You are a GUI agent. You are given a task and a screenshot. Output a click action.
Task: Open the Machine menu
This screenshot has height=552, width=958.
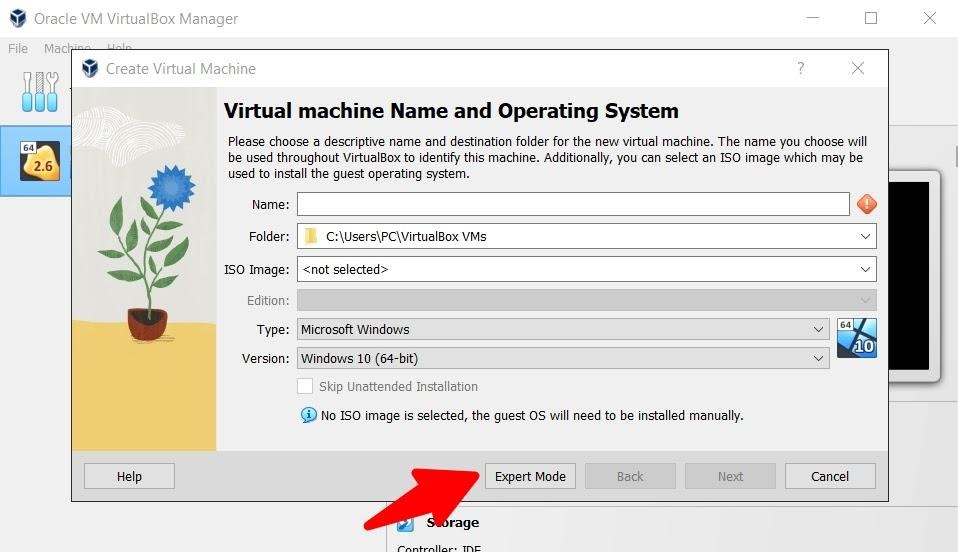coord(66,48)
